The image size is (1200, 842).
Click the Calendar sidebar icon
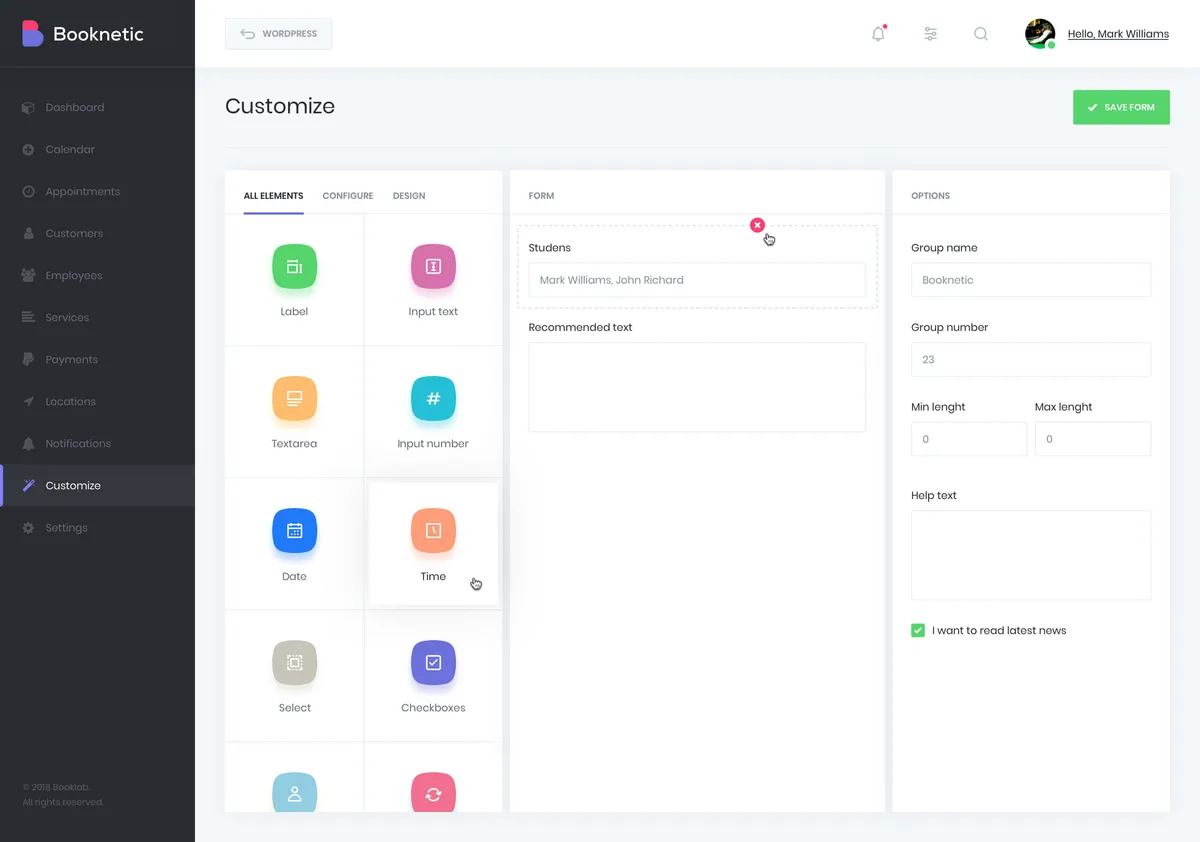coord(28,149)
